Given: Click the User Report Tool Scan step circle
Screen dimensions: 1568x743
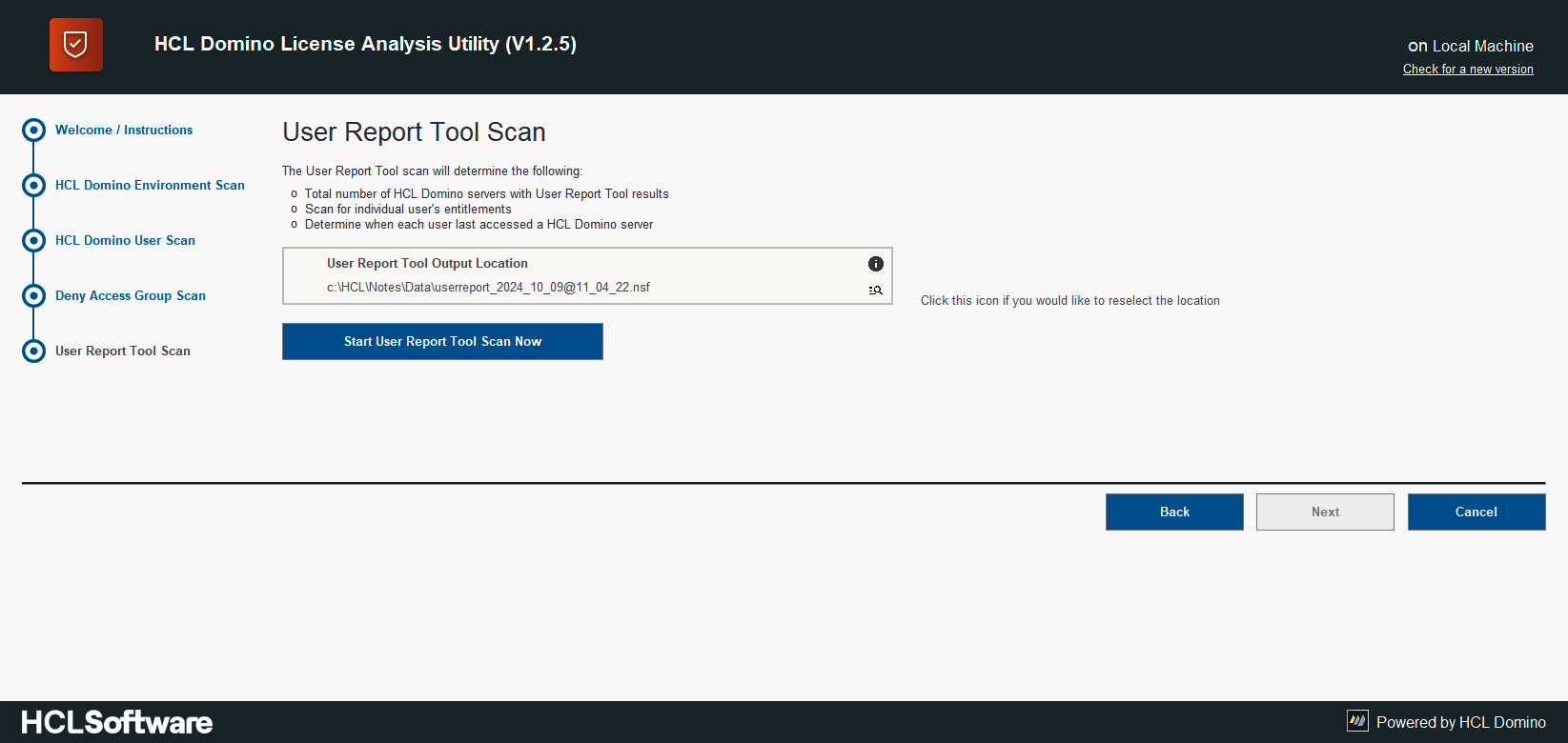Looking at the screenshot, I should (x=33, y=351).
